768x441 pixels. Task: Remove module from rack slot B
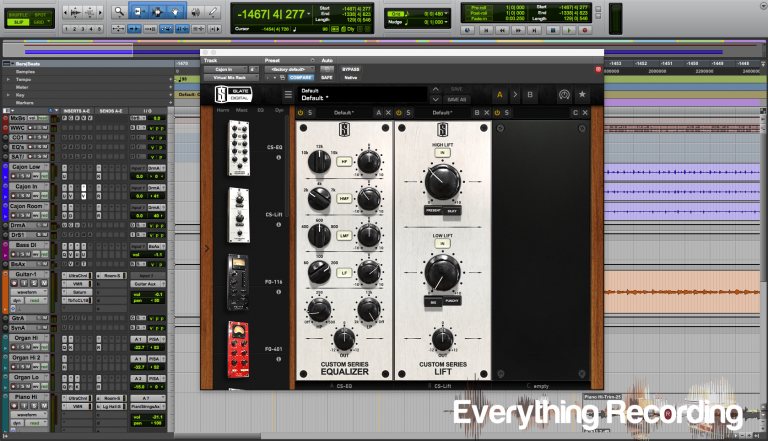coord(487,113)
